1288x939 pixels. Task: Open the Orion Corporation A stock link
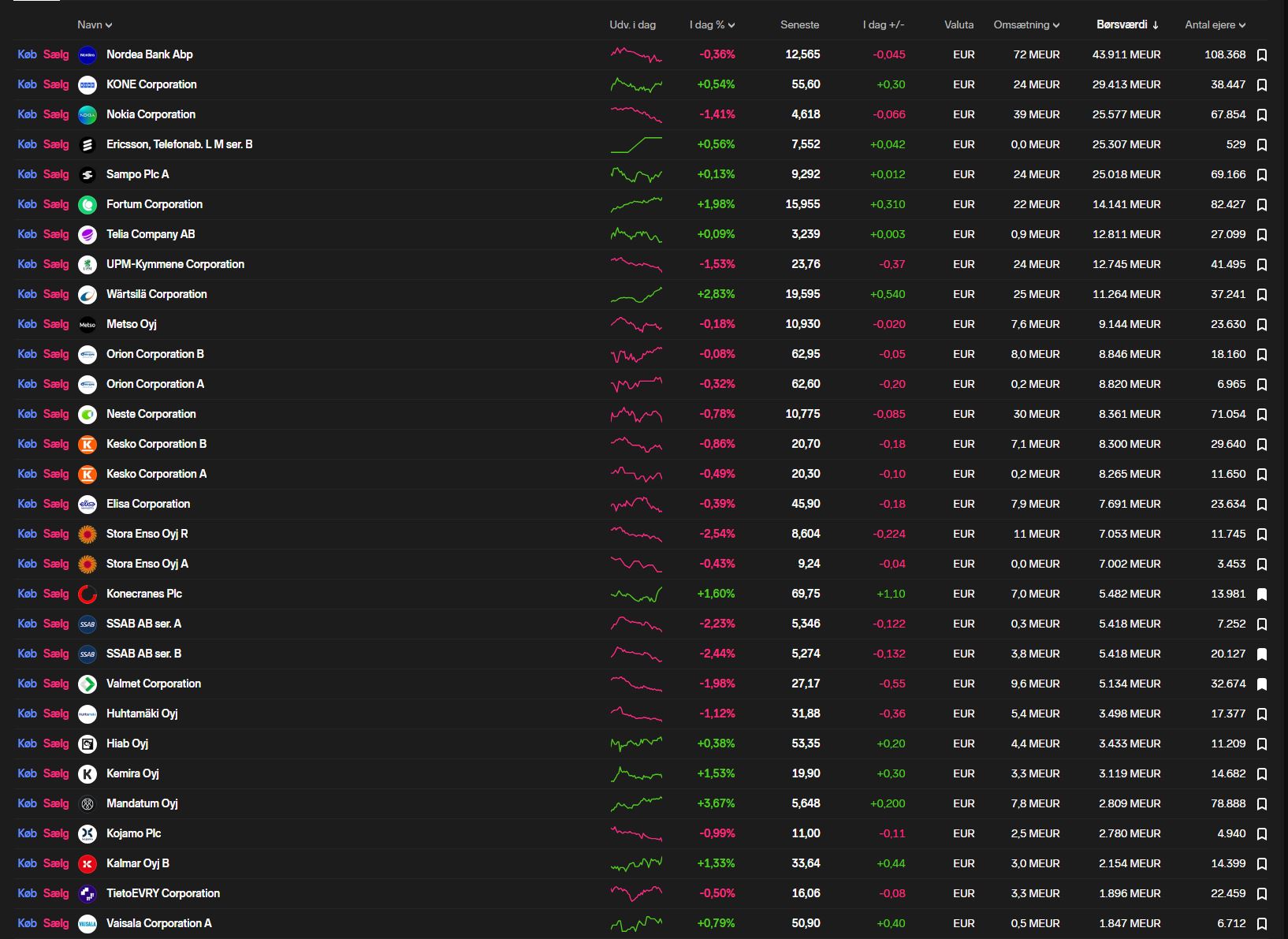(155, 384)
